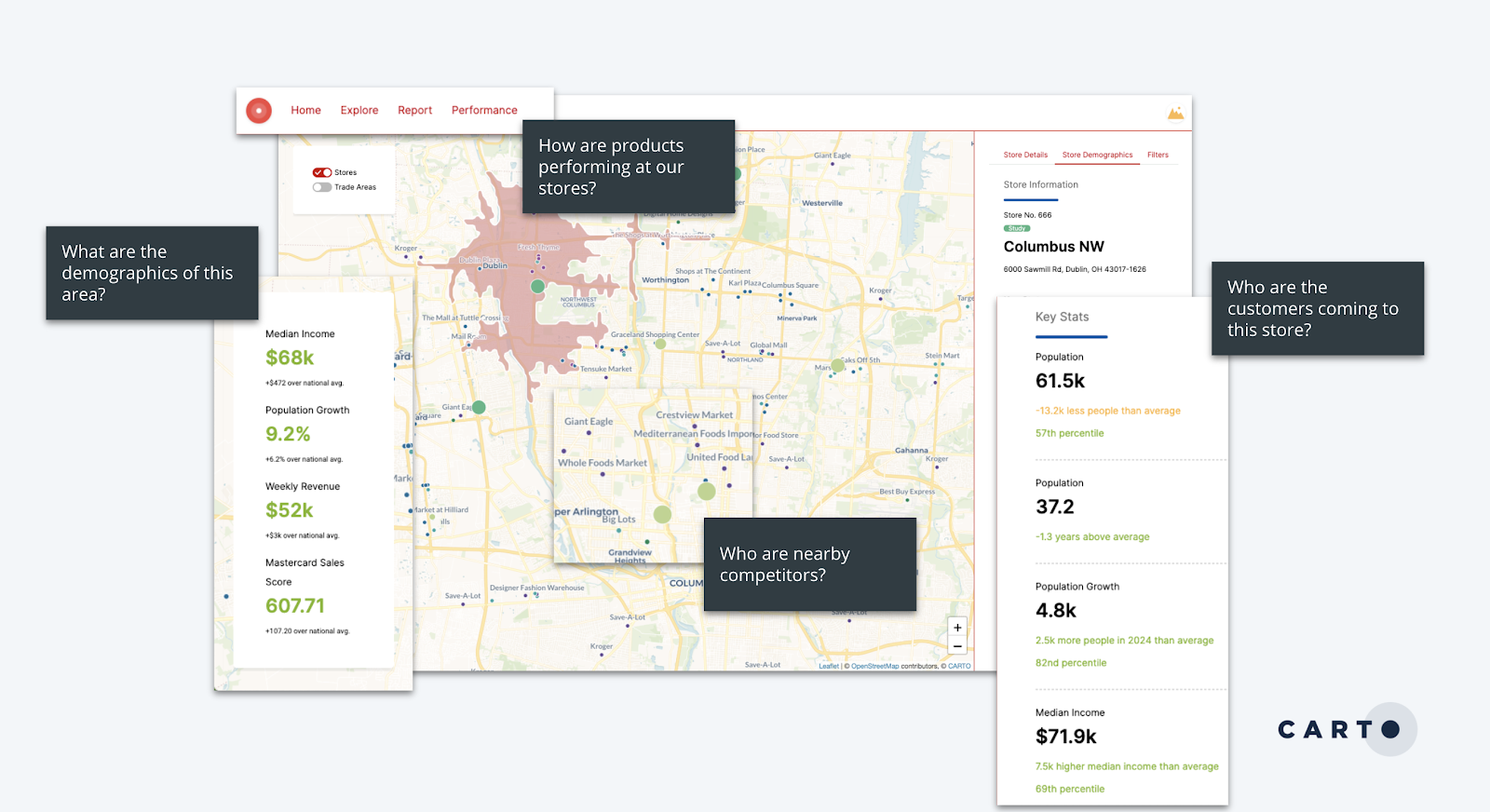
Task: Select the Store Demographics tab
Action: click(1097, 156)
